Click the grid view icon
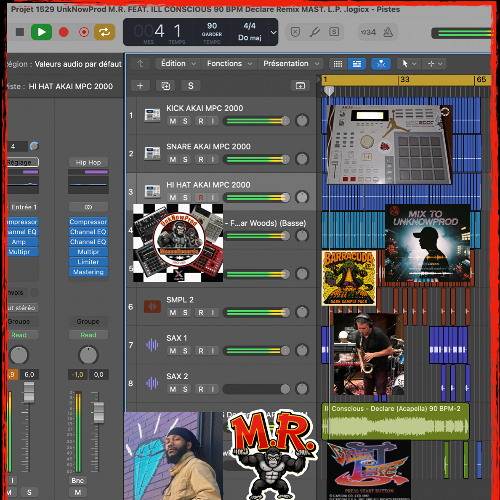 (x=338, y=64)
